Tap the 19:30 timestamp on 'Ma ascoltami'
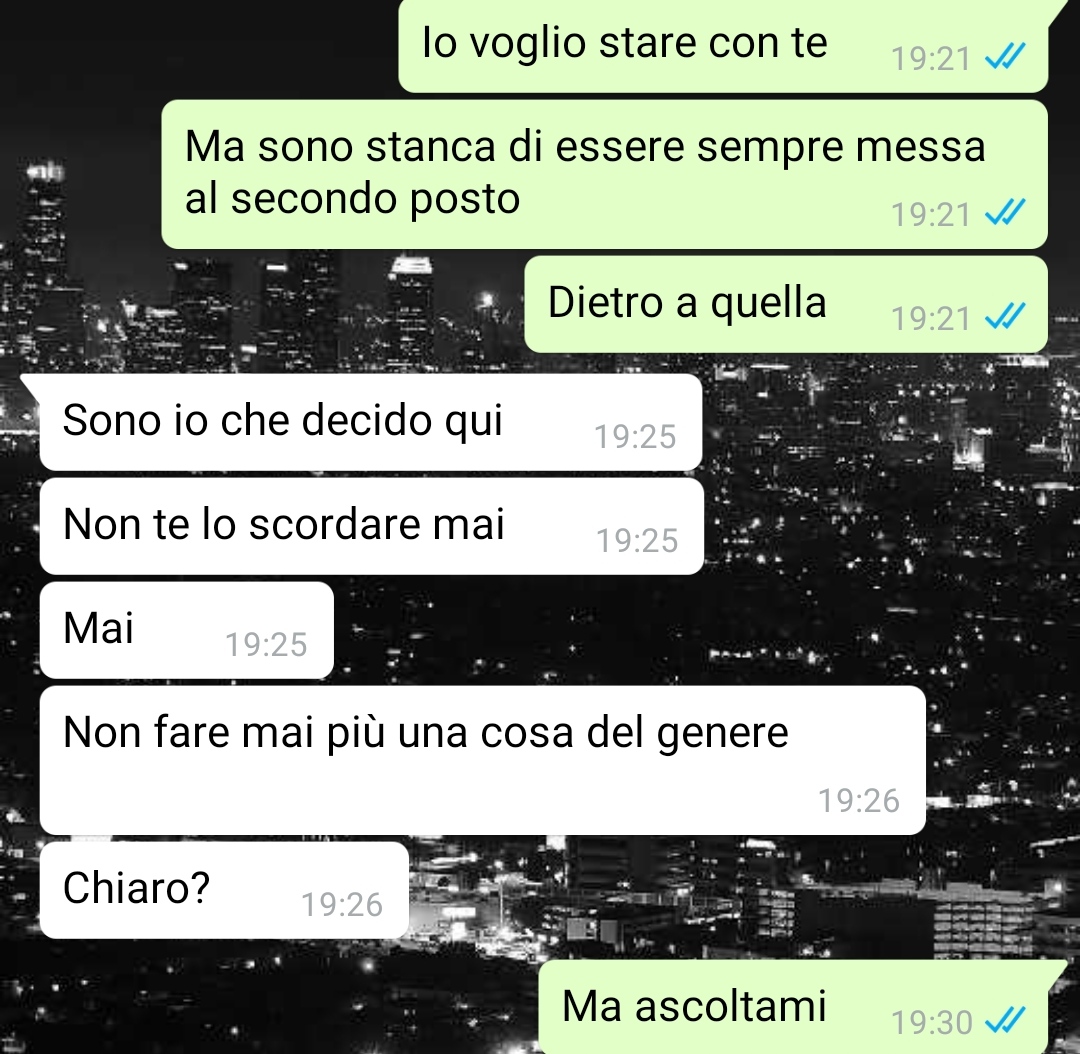Screen dimensions: 1080x1054 (x=932, y=1022)
